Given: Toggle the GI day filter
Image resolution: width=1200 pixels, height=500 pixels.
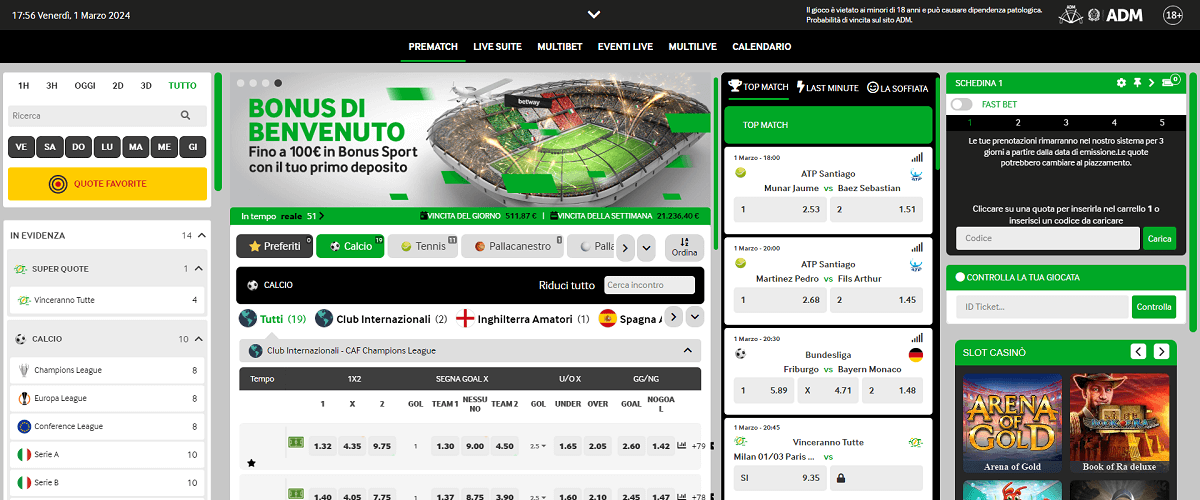Looking at the screenshot, I should pyautogui.click(x=193, y=147).
